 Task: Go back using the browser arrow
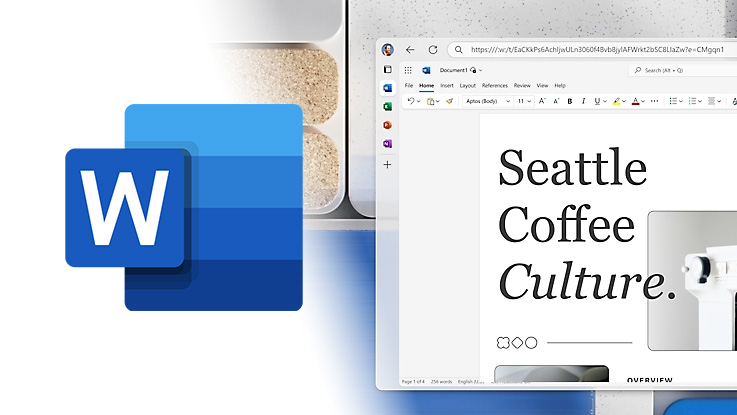(x=410, y=49)
